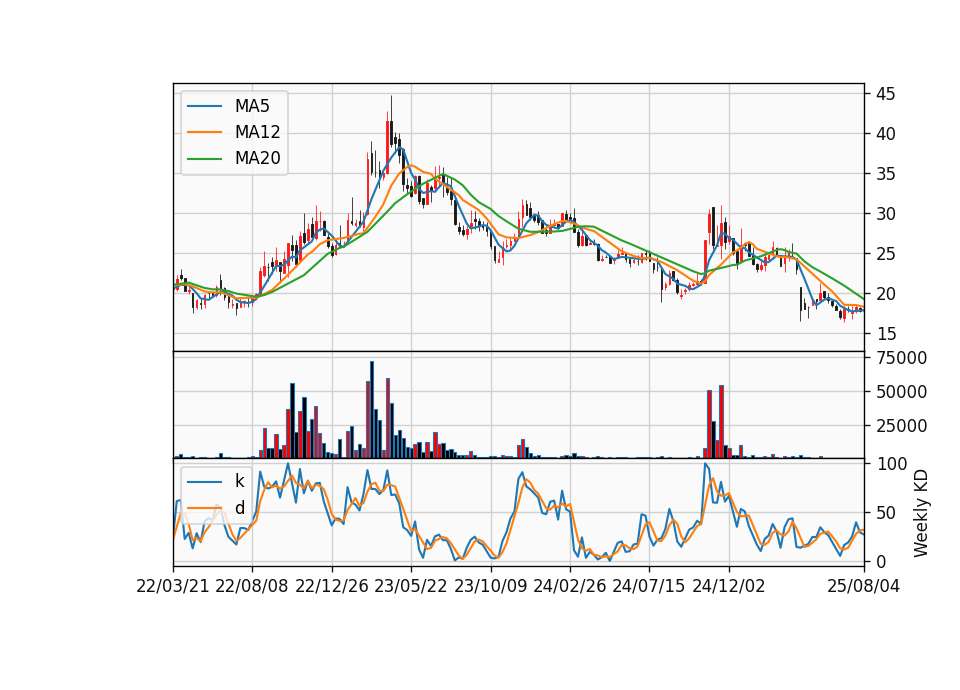Viewport: 960px width, 690px height.
Task: Click the 23/05/22 date axis label
Action: pos(411,586)
